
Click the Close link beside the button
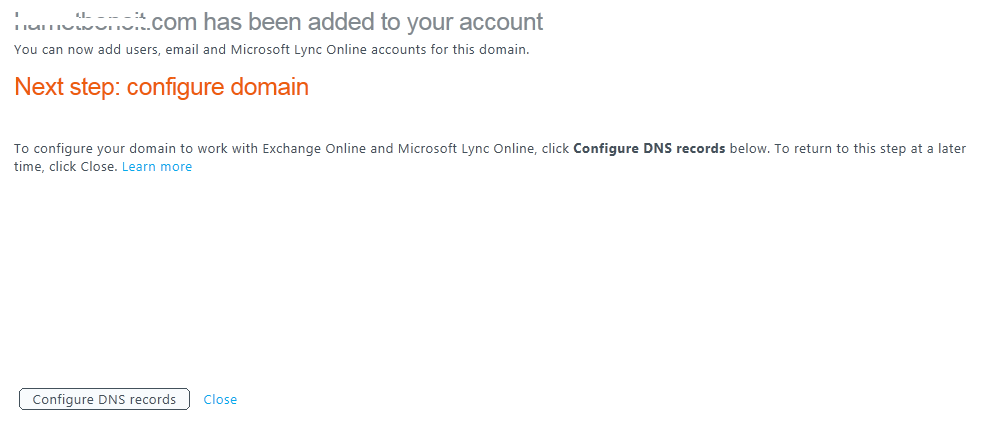[x=220, y=400]
